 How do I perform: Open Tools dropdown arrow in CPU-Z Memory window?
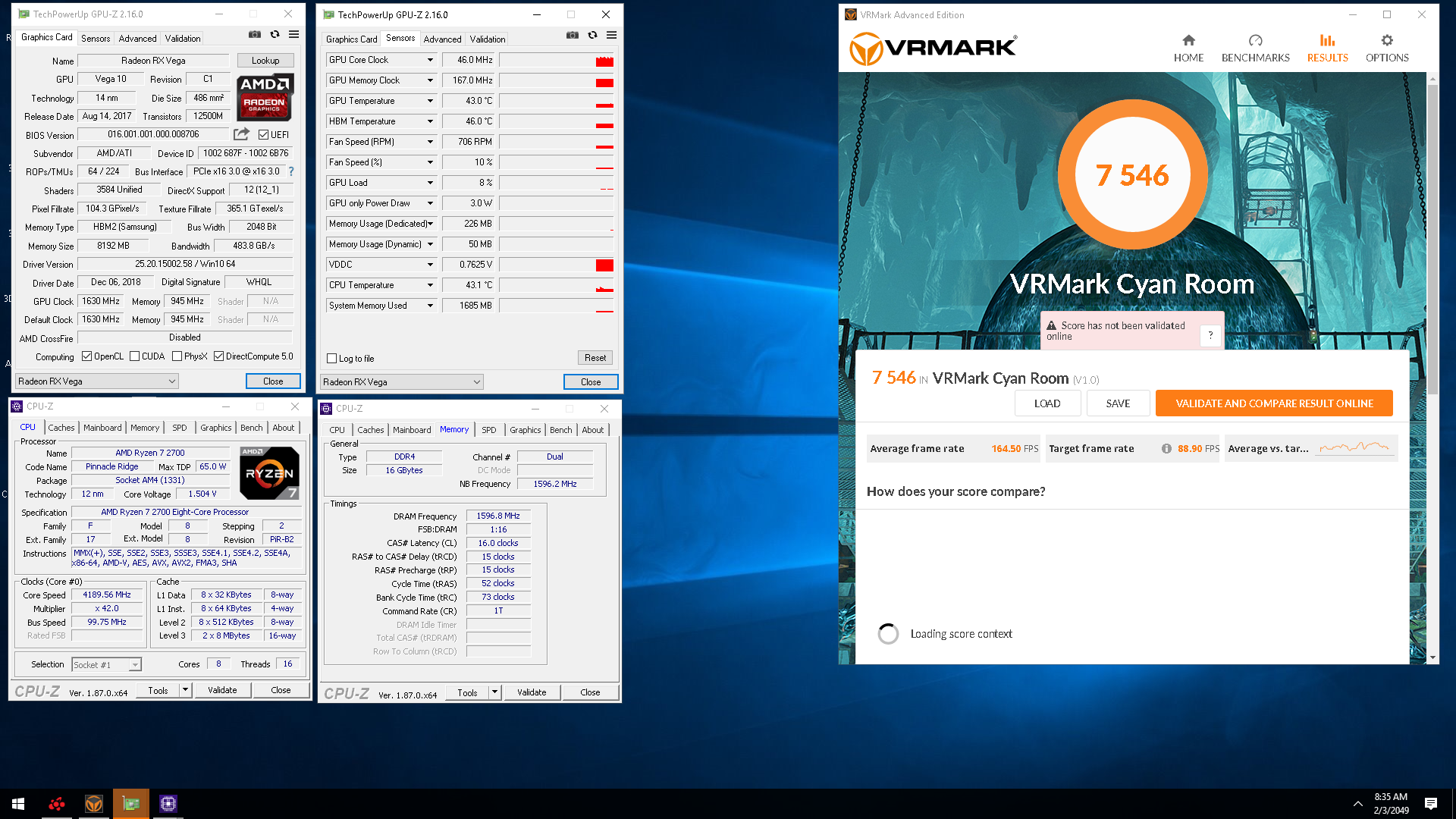click(x=494, y=692)
